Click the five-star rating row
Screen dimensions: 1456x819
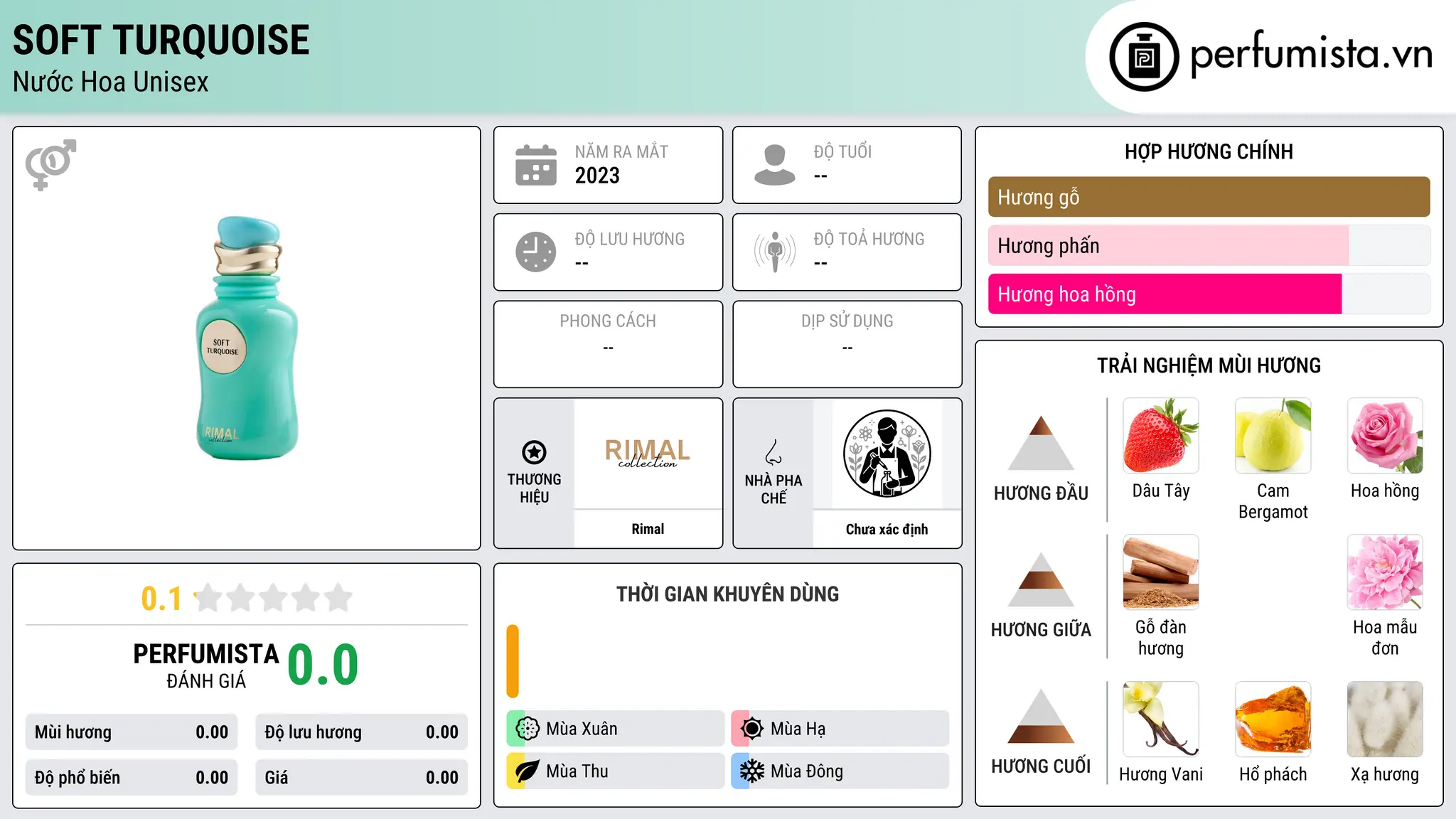[x=273, y=598]
